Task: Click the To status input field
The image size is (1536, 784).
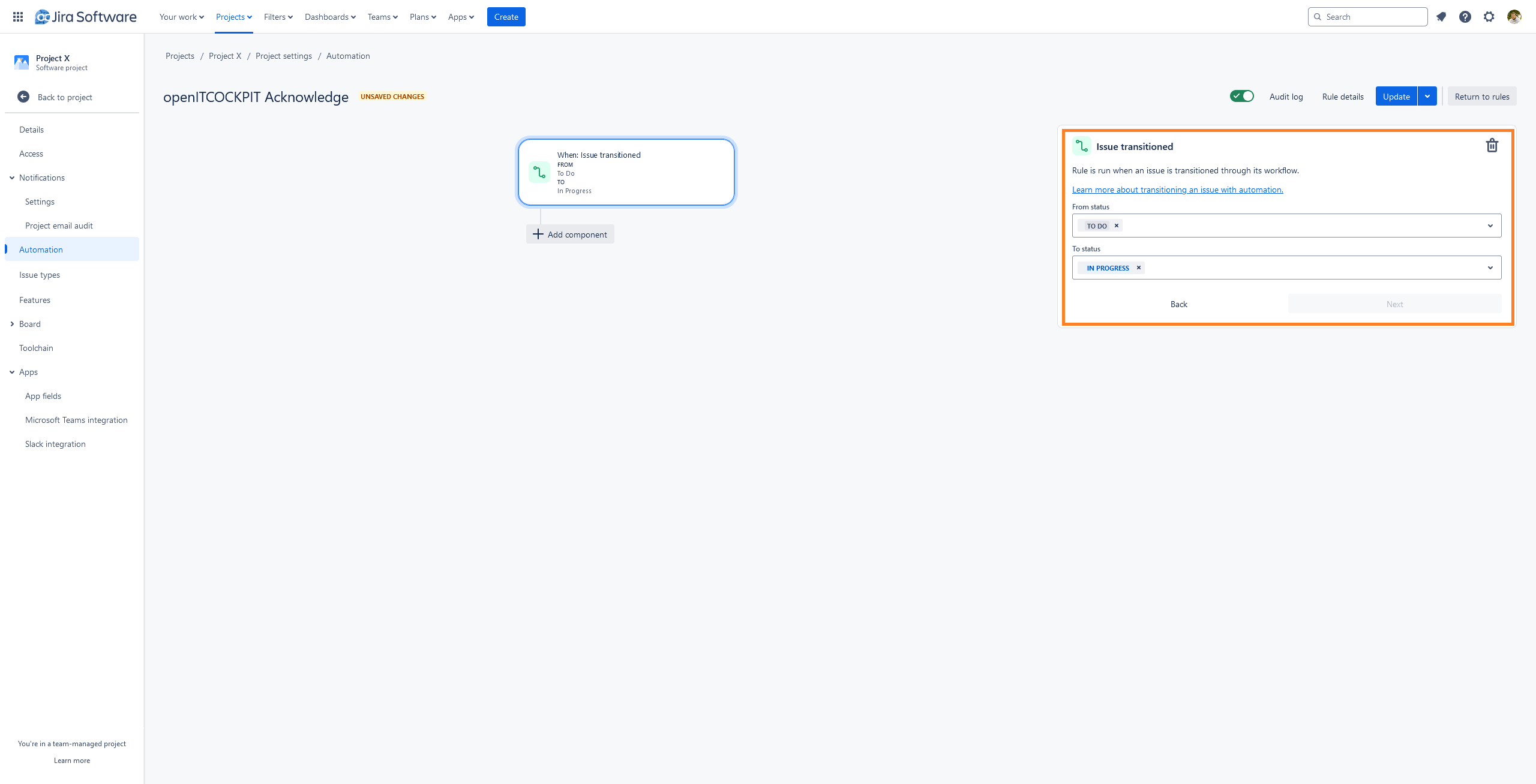Action: [x=1287, y=268]
